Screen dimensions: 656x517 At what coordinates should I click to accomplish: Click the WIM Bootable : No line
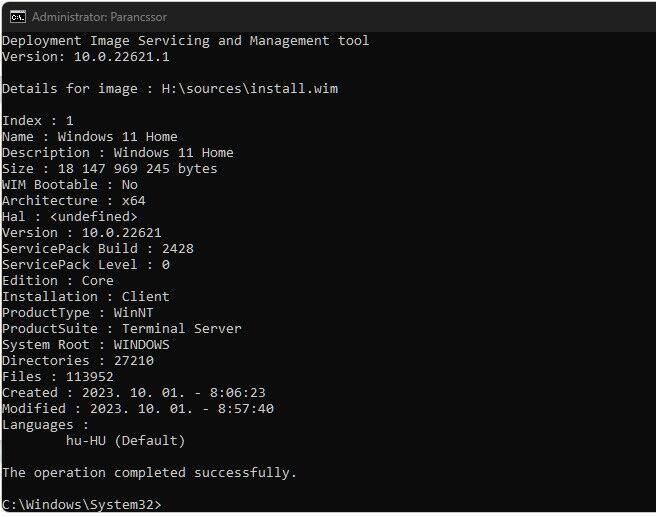tap(70, 184)
